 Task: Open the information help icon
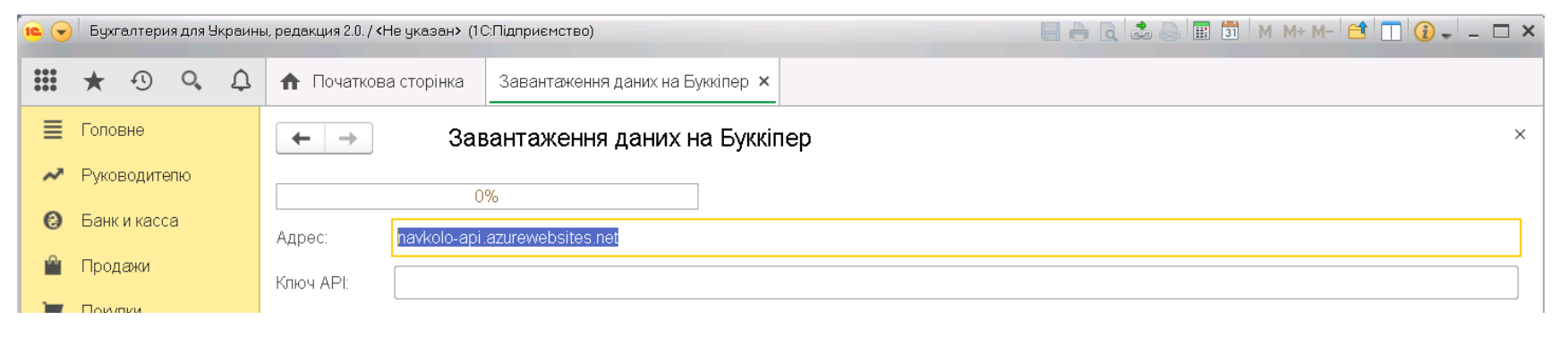(x=1424, y=31)
